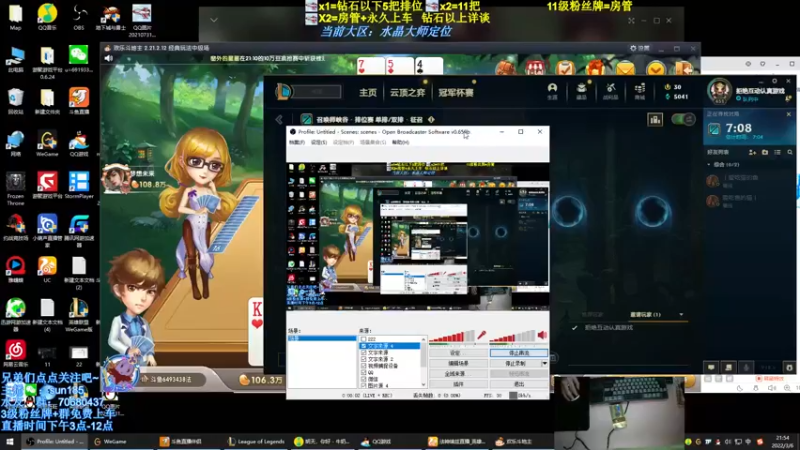
Task: Mute microphone icon in OBS
Action: (481, 335)
